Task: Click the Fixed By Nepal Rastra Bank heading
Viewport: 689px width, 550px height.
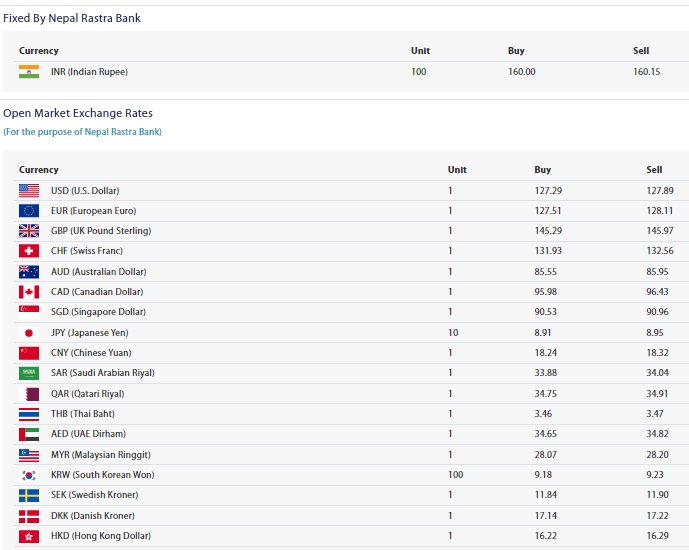Action: coord(72,18)
